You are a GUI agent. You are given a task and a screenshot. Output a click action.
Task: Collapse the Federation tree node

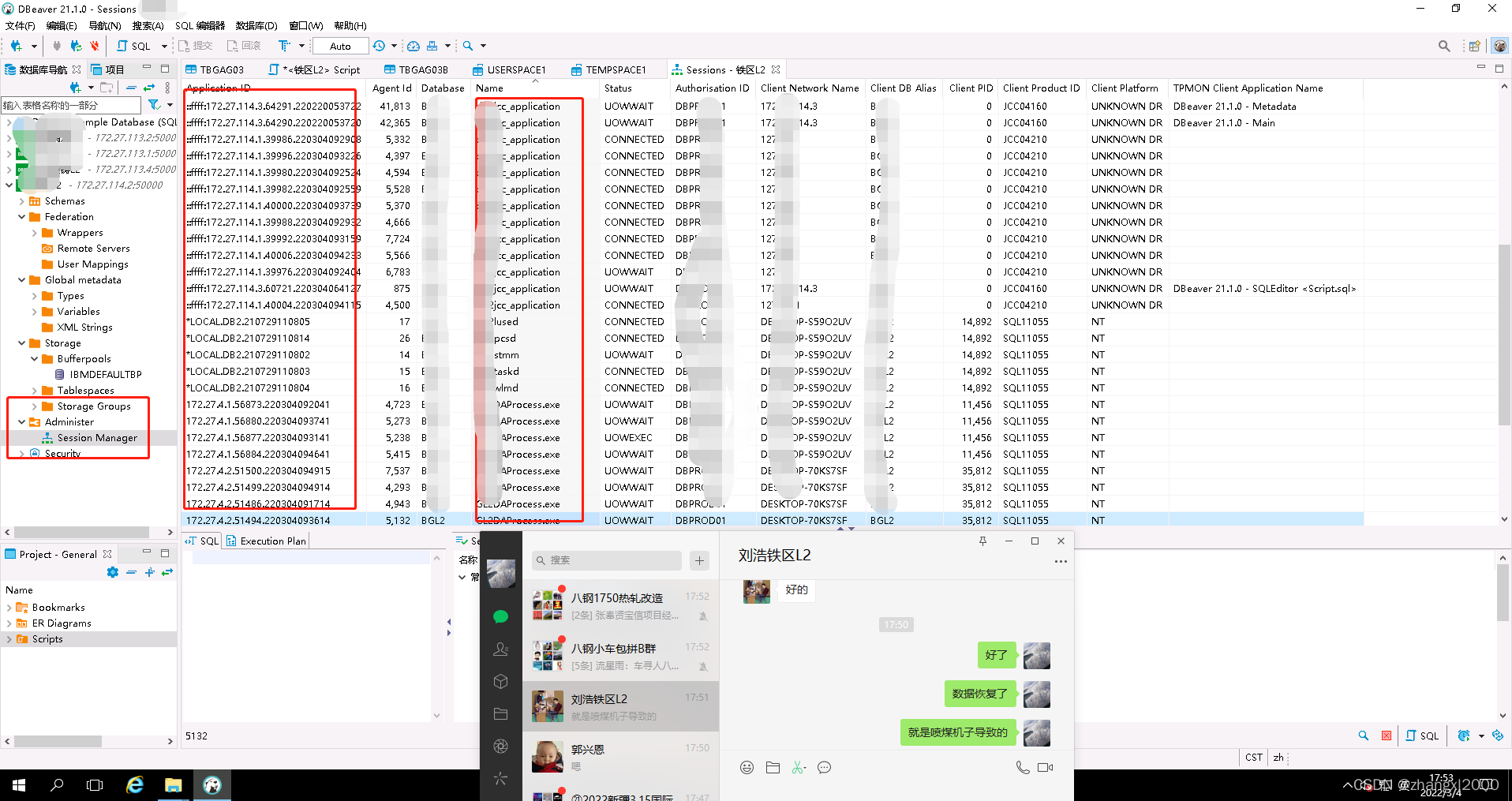pyautogui.click(x=22, y=217)
